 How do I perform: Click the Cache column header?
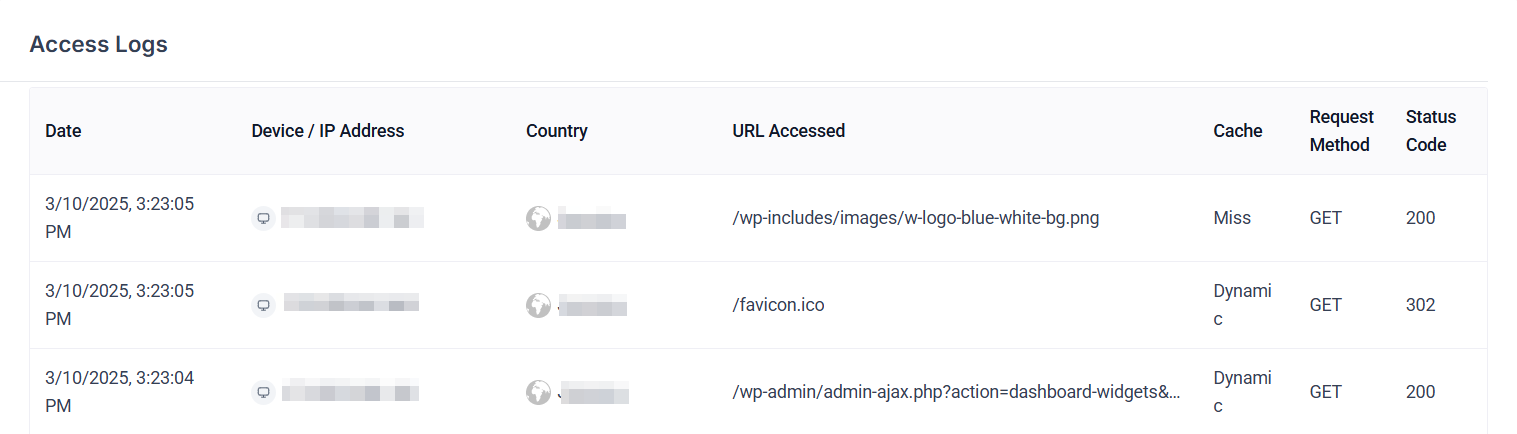(1238, 131)
